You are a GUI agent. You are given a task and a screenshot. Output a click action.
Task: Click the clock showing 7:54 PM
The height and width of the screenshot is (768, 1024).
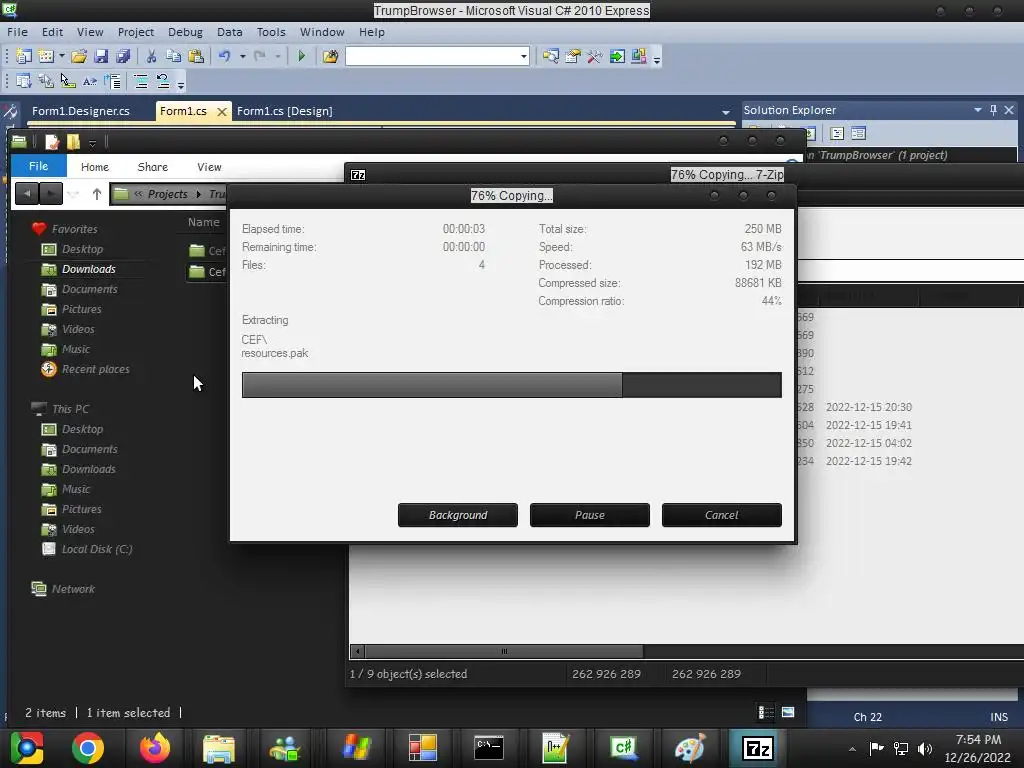click(978, 739)
